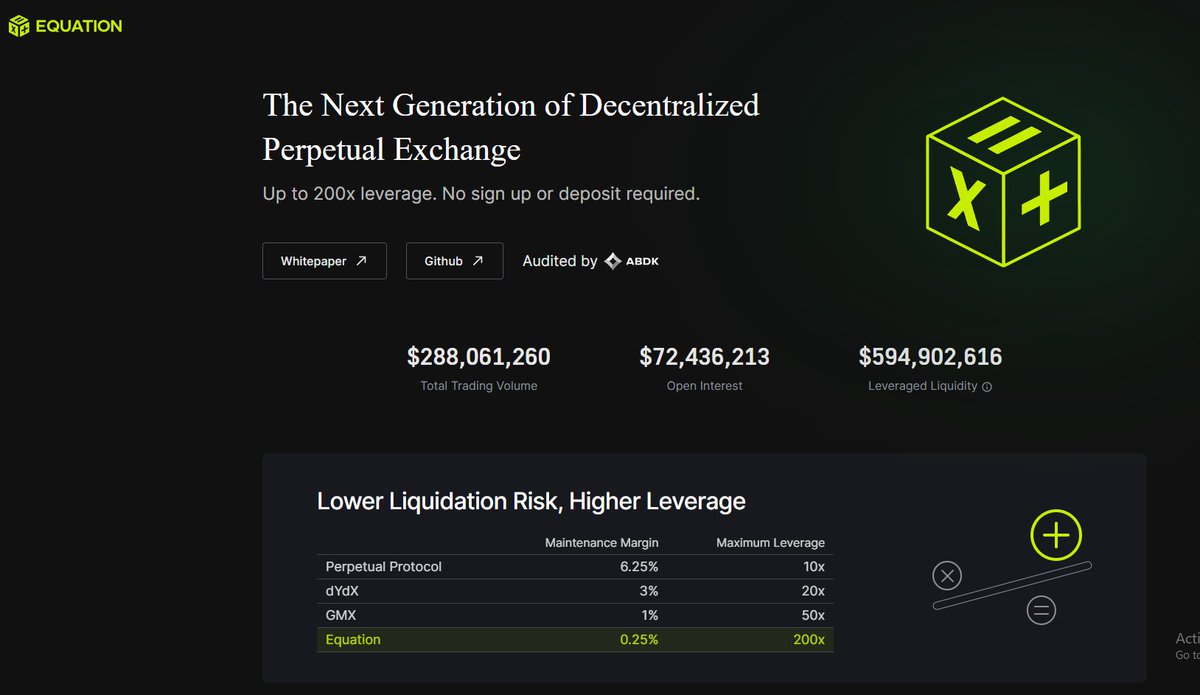Image resolution: width=1200 pixels, height=695 pixels.
Task: Open the Github link button
Action: [454, 261]
